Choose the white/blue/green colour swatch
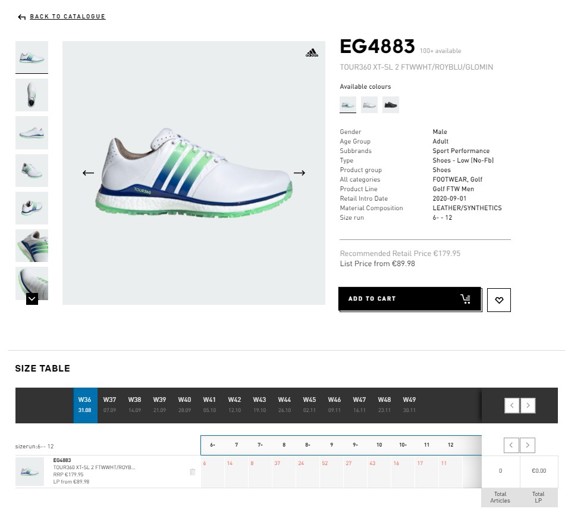The width and height of the screenshot is (568, 520). (x=348, y=105)
